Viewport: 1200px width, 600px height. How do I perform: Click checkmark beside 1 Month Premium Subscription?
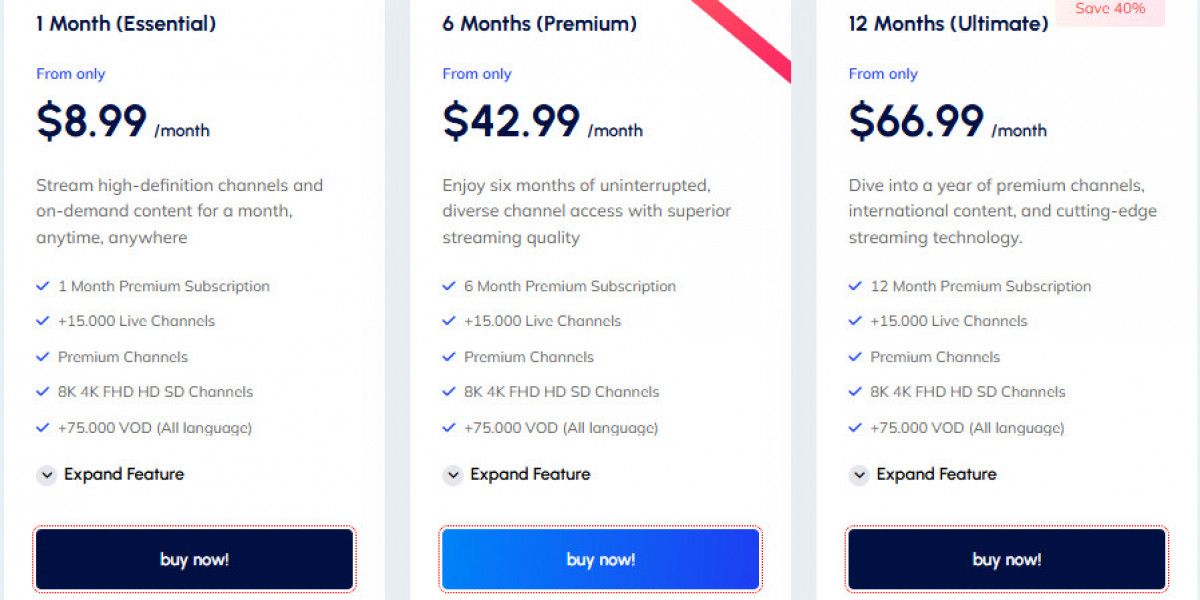tap(43, 286)
